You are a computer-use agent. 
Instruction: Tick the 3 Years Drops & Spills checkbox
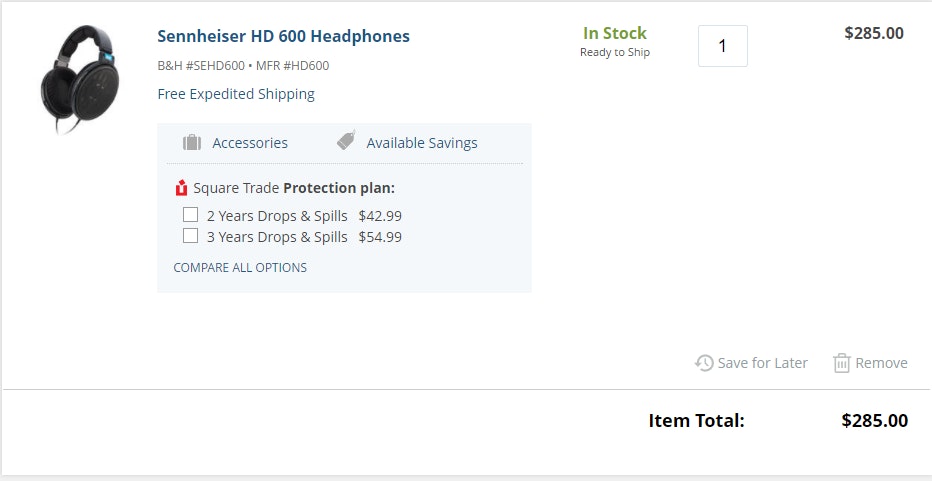pos(190,236)
